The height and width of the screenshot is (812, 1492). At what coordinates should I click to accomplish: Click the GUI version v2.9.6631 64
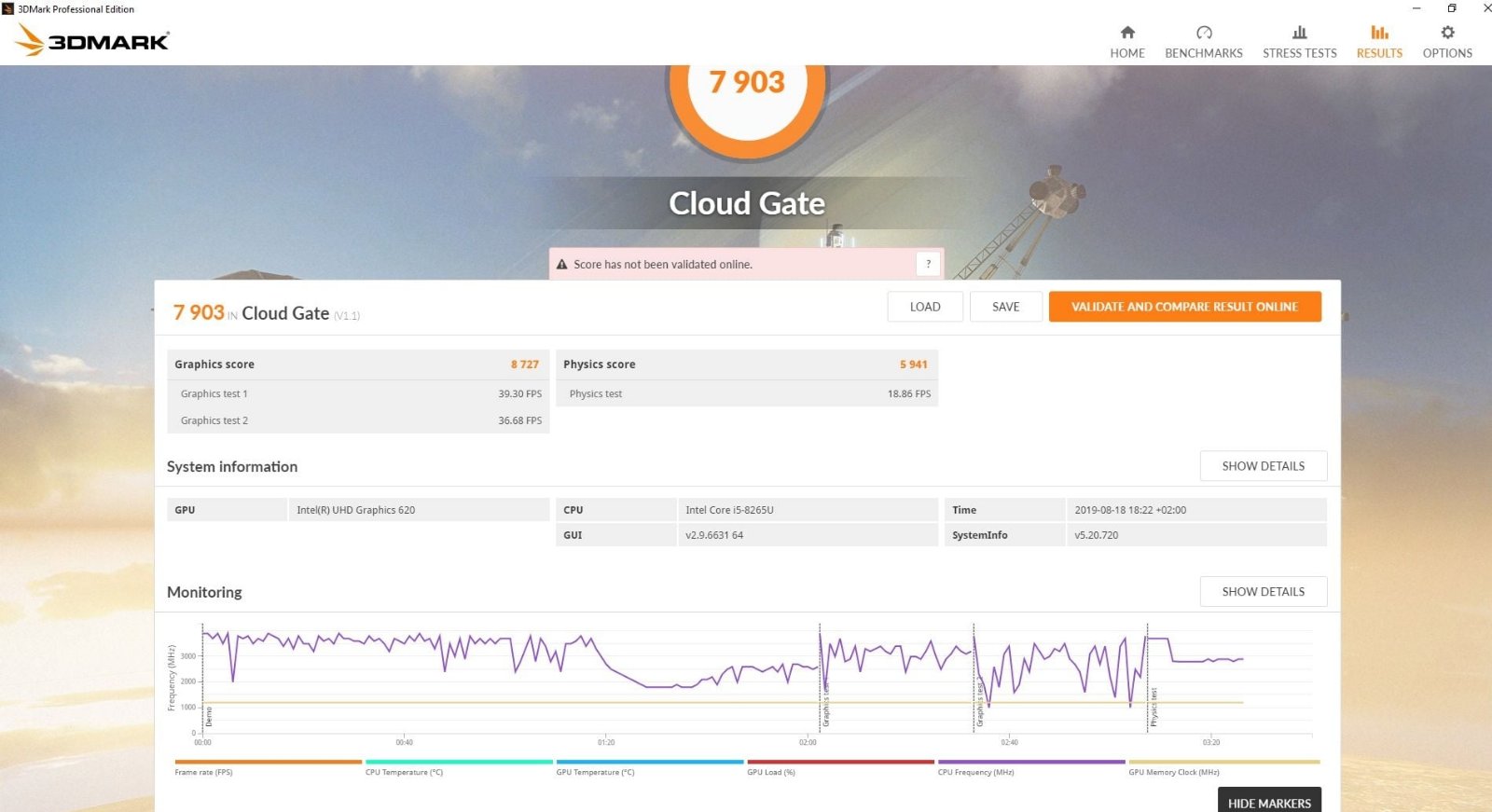(x=714, y=535)
